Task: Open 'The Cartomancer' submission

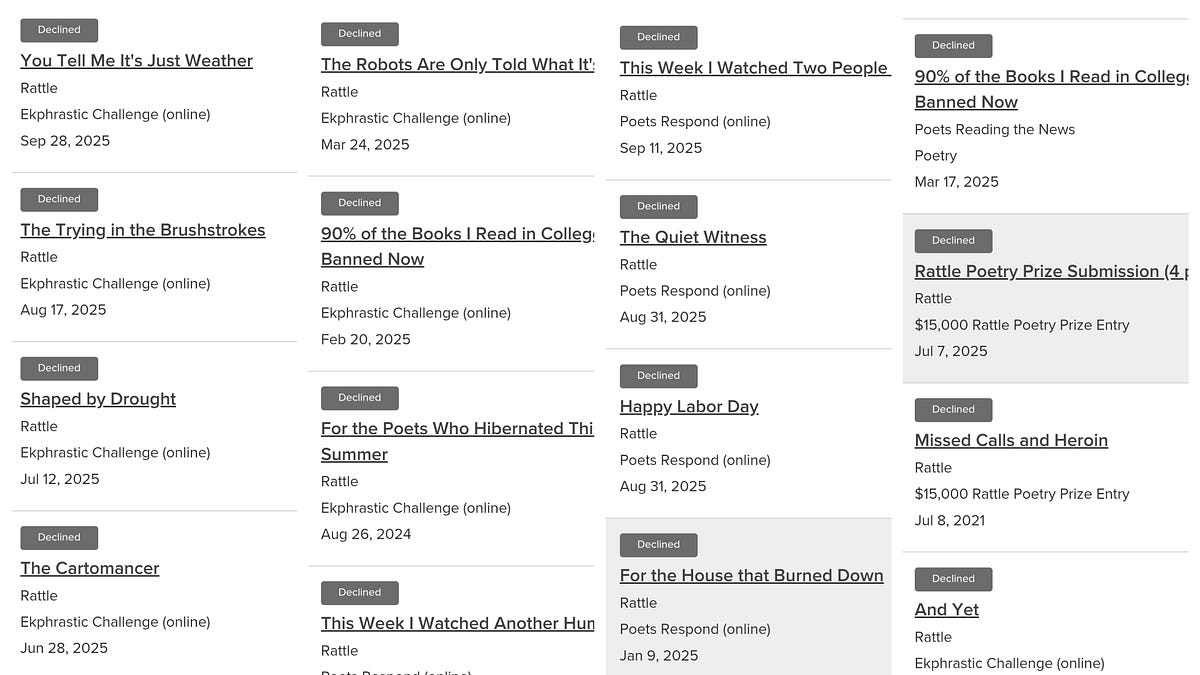Action: pyautogui.click(x=90, y=567)
